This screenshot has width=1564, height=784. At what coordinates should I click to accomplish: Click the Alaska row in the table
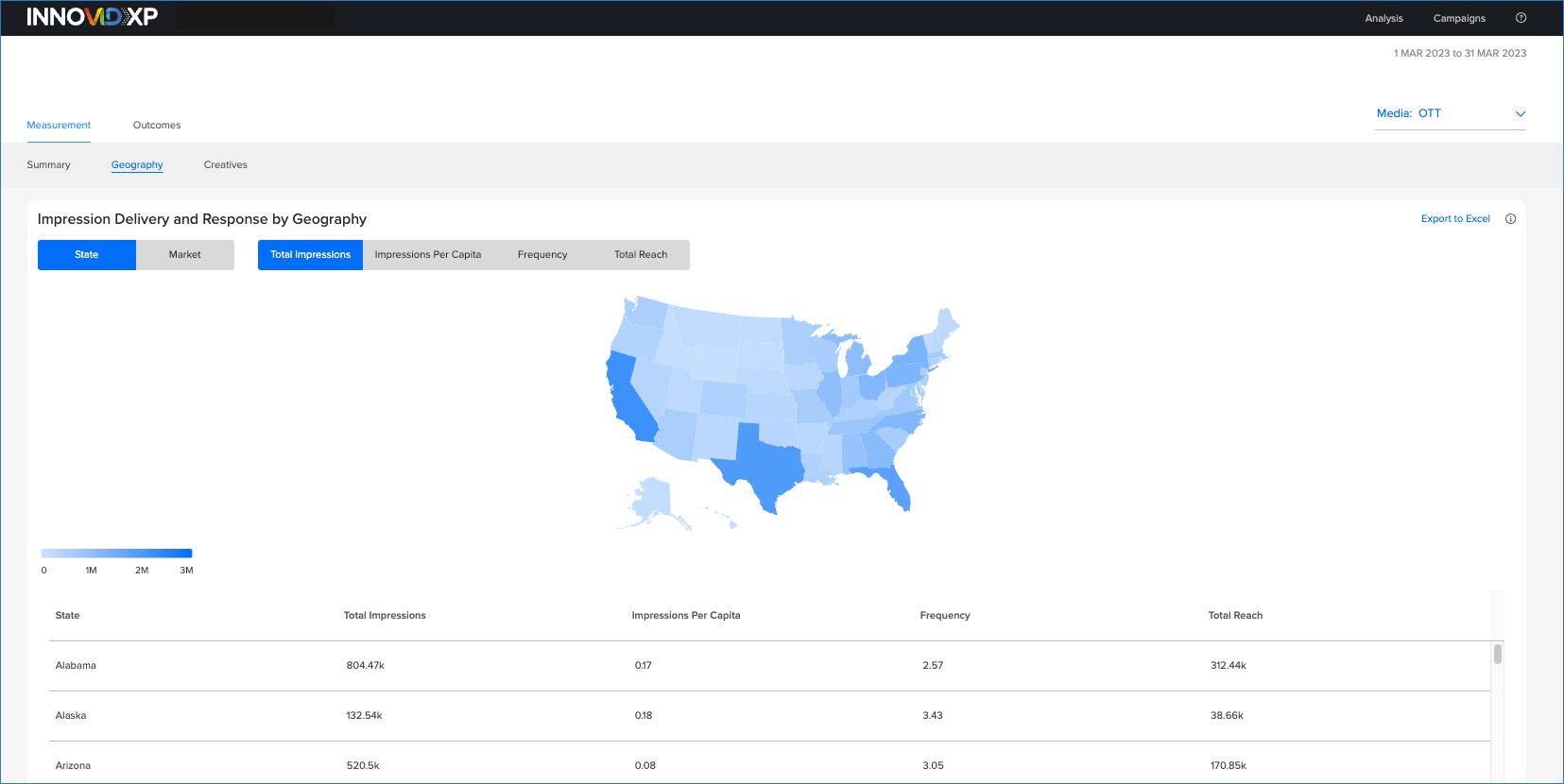pos(769,716)
